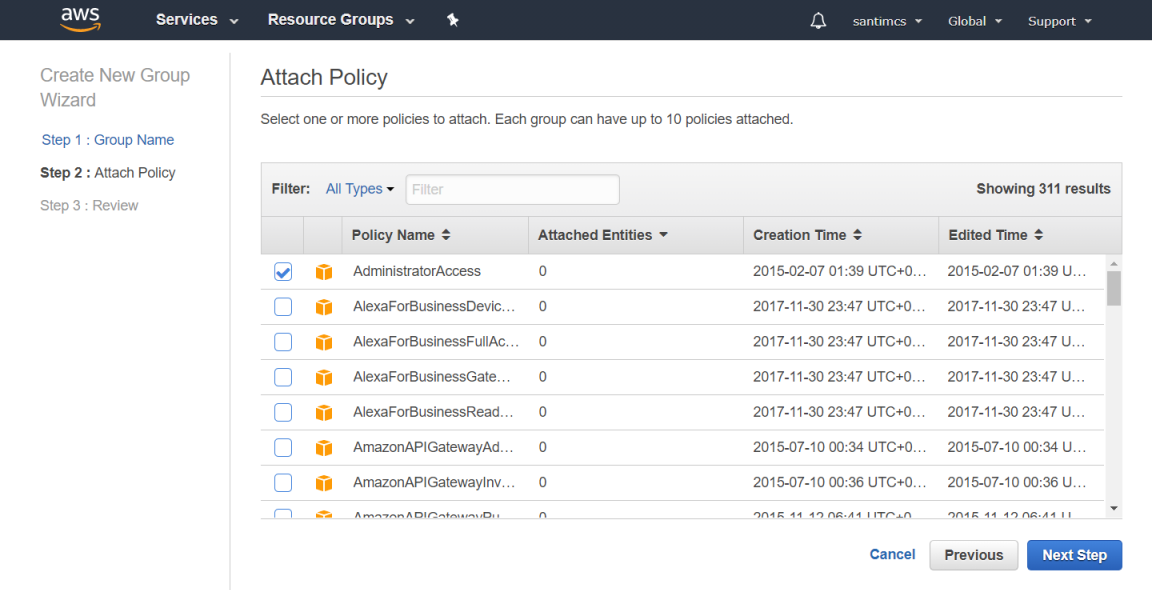The image size is (1152, 590).
Task: Sort by Edited Time column
Action: (996, 235)
